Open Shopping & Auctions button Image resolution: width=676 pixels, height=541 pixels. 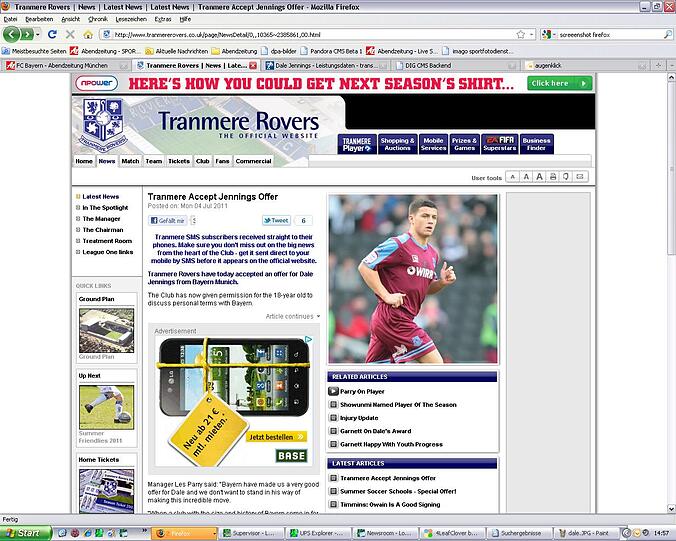pos(397,144)
